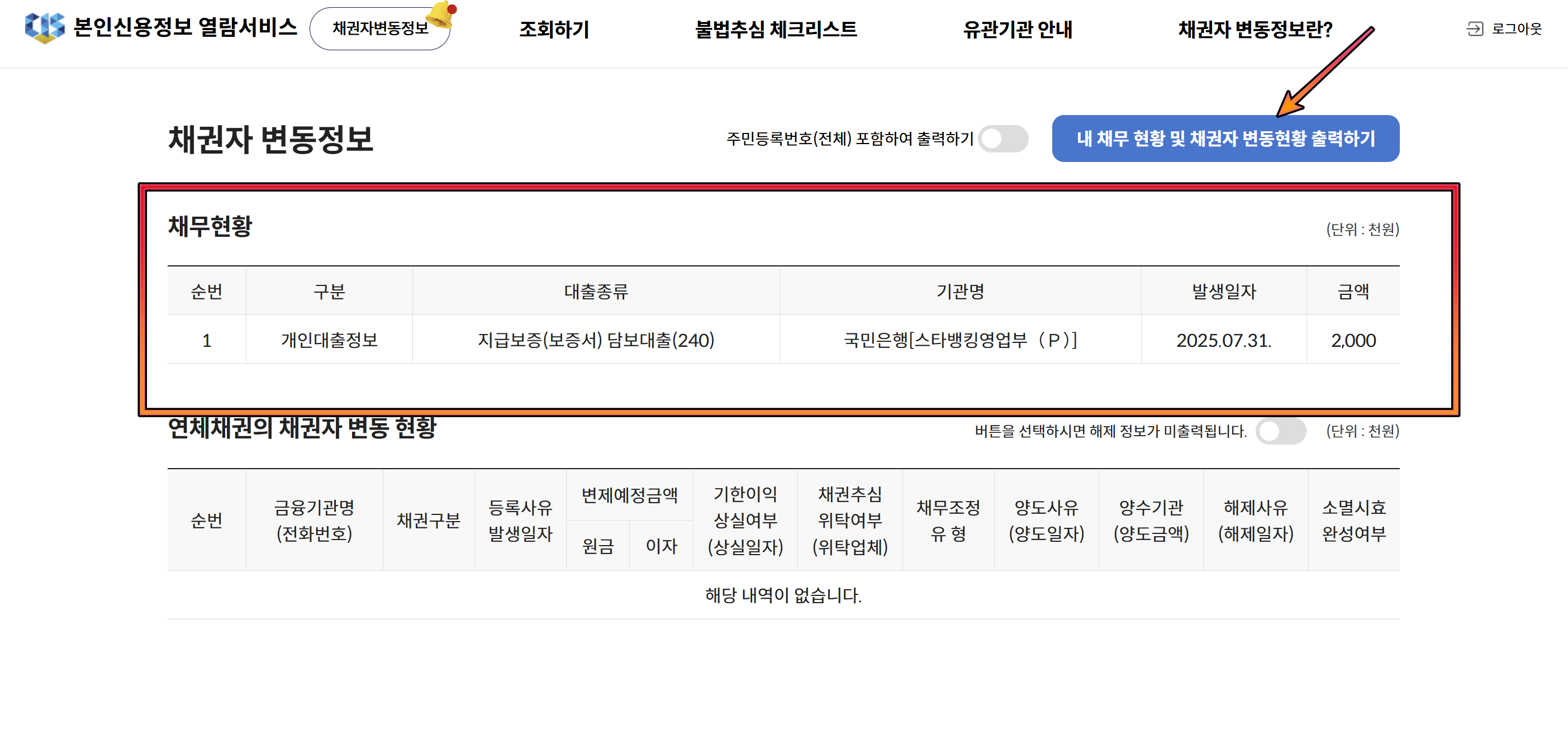1568x754 pixels.
Task: Click the 채권자변동정보 pill button
Action: point(379,28)
